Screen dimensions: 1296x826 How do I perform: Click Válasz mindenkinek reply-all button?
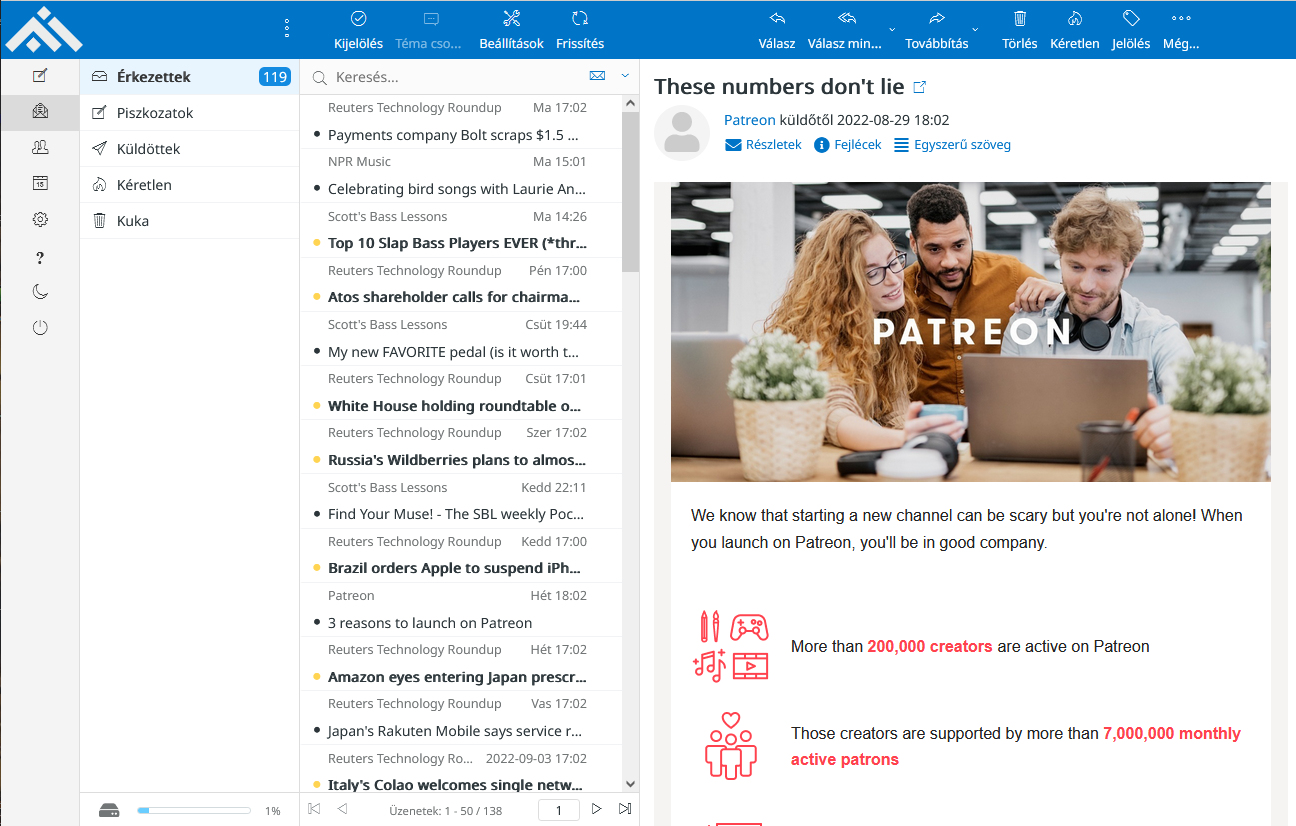845,30
